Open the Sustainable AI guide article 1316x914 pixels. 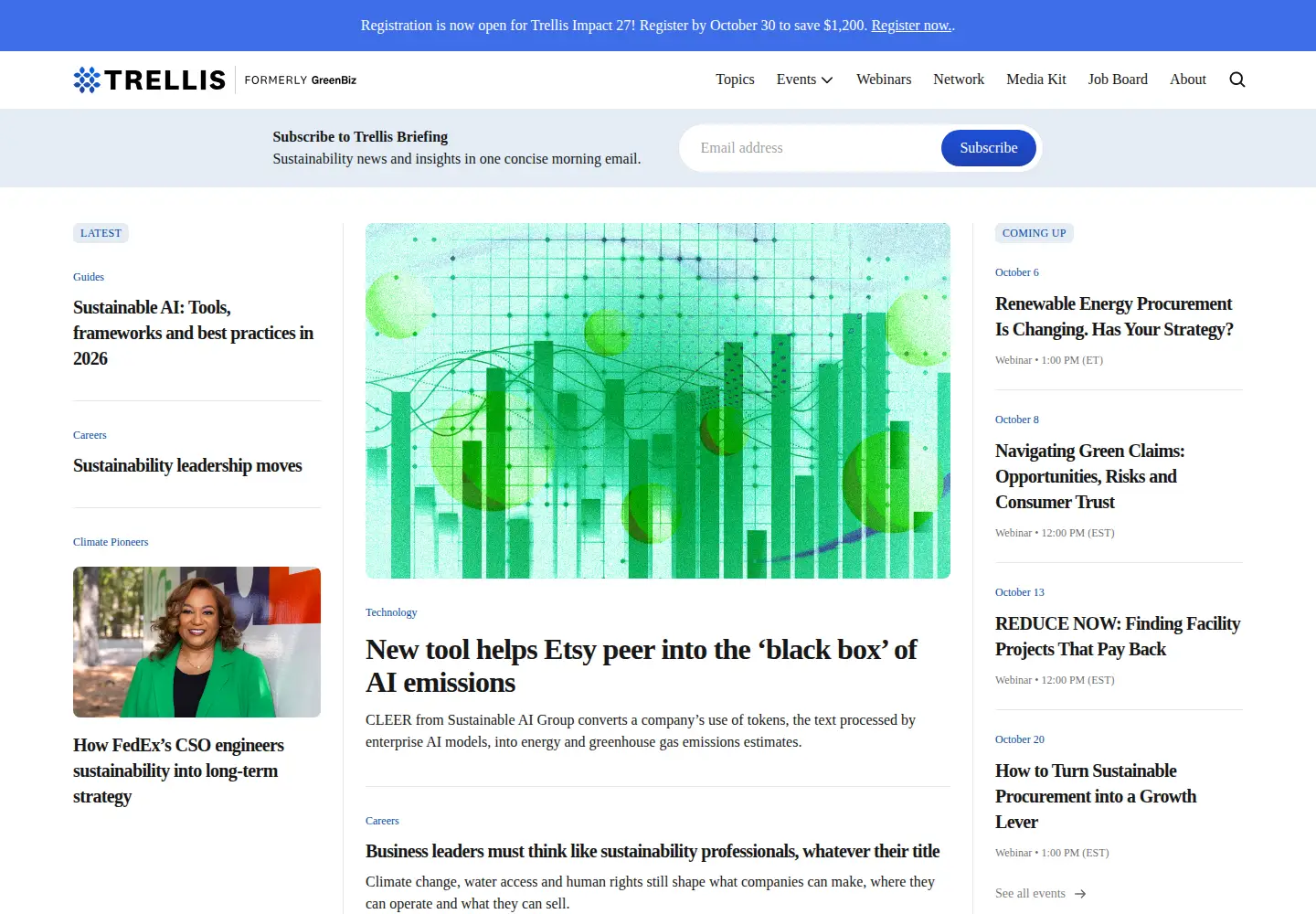click(193, 333)
